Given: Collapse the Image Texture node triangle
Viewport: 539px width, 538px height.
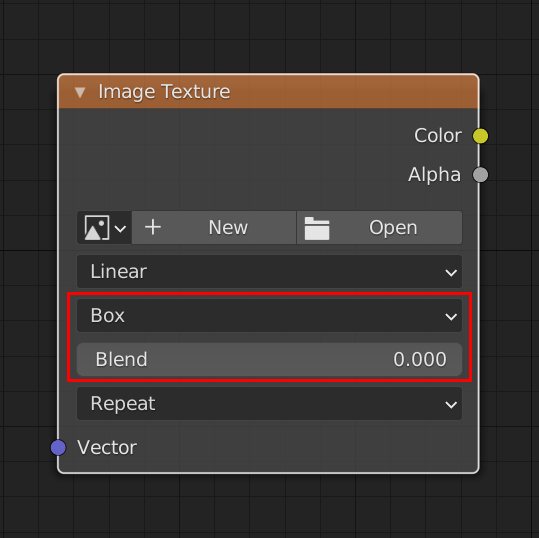Looking at the screenshot, I should coord(80,92).
